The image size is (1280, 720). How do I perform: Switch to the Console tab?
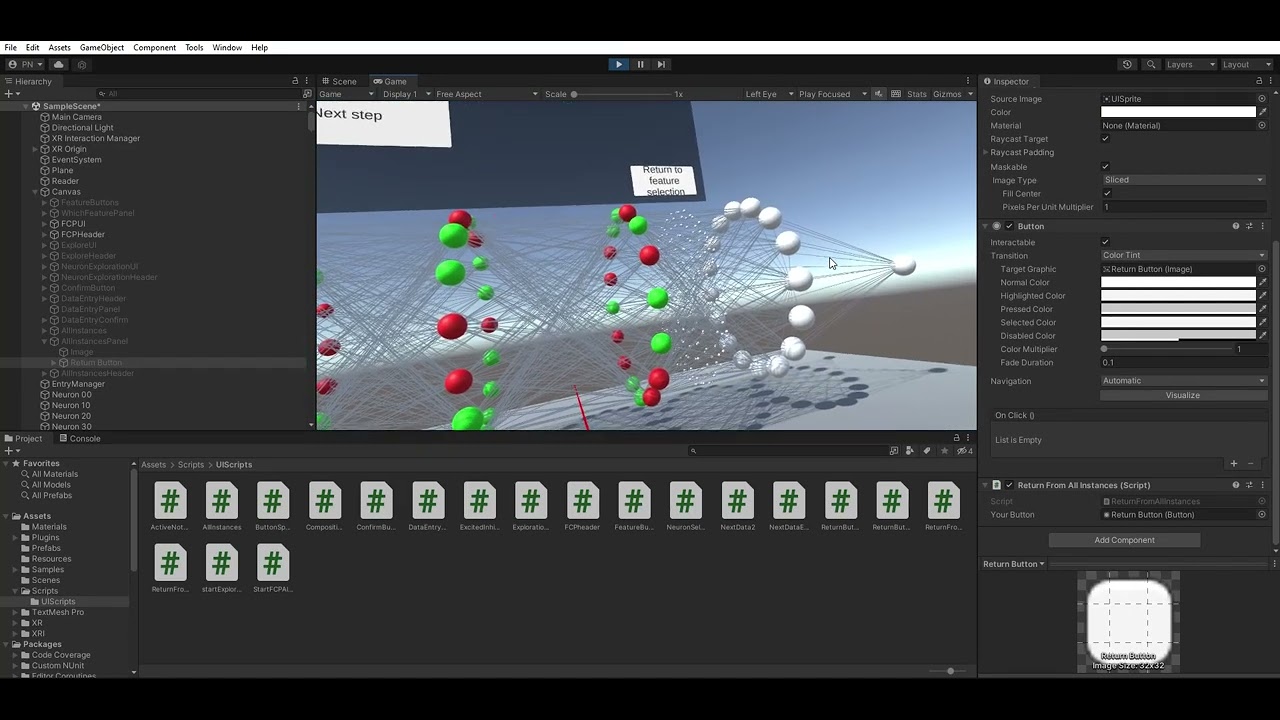[79, 438]
